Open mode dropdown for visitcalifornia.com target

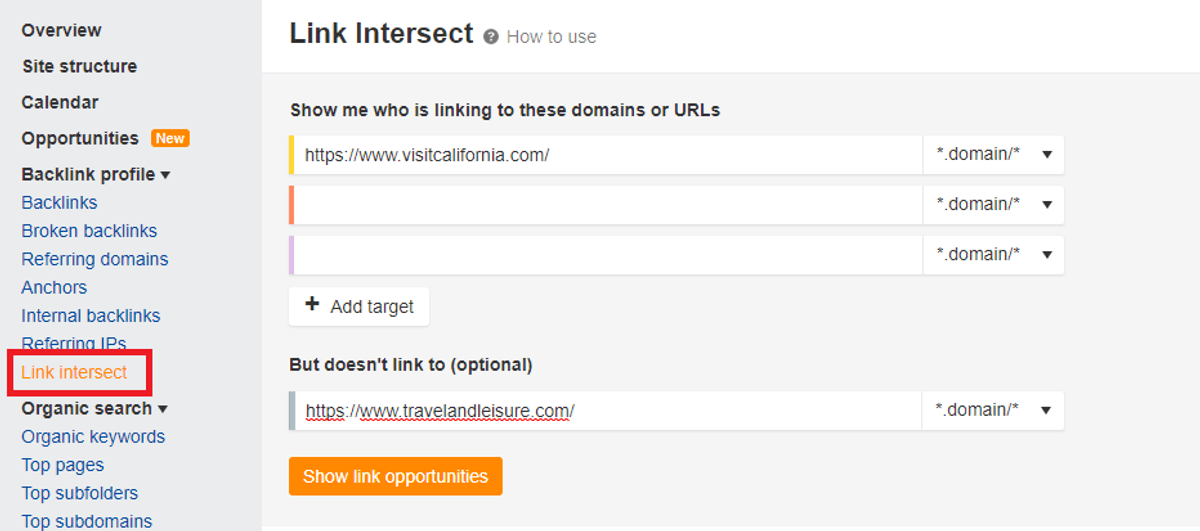993,155
